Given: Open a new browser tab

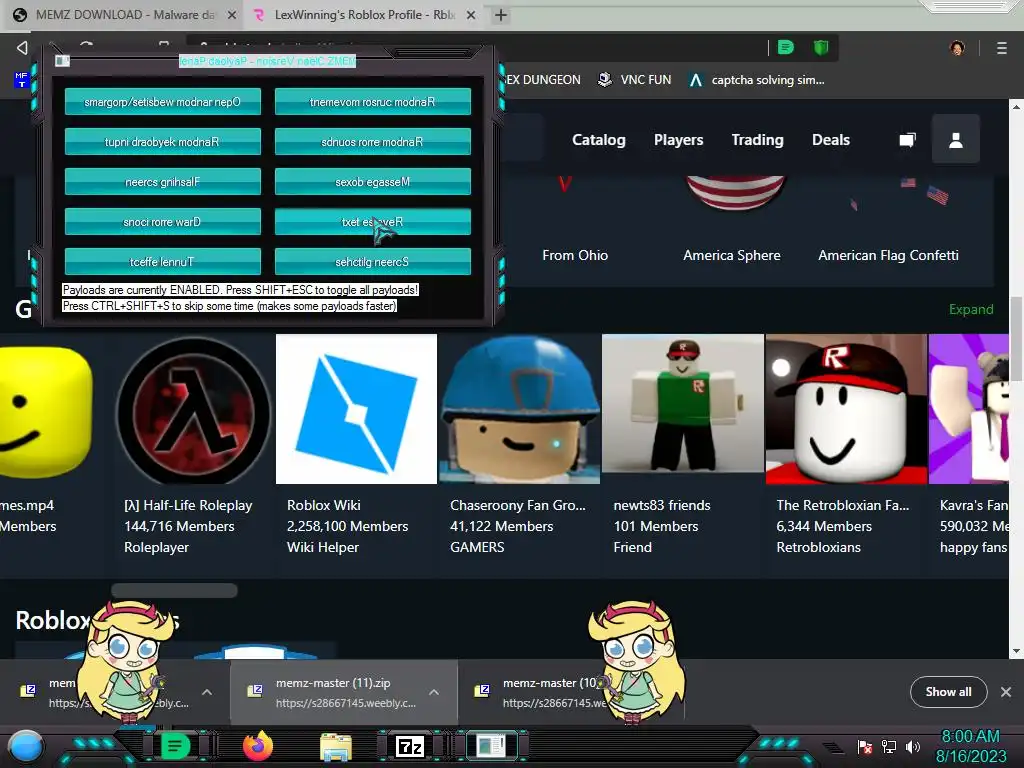Looking at the screenshot, I should 500,15.
